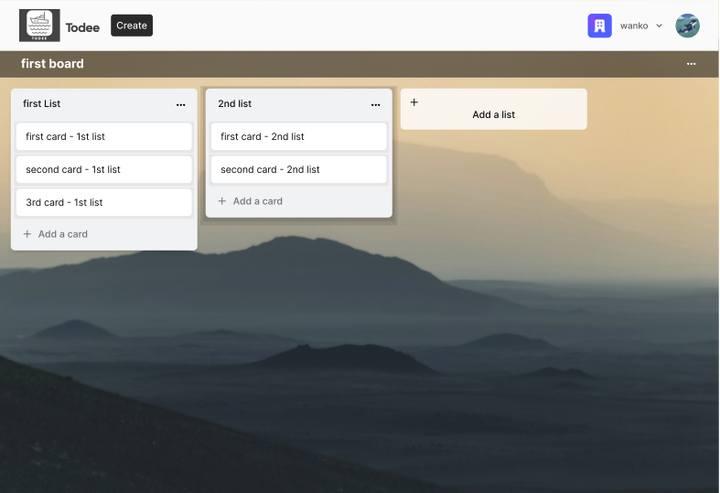Click plus icon in 2nd list footer
The image size is (720, 493).
pyautogui.click(x=222, y=201)
